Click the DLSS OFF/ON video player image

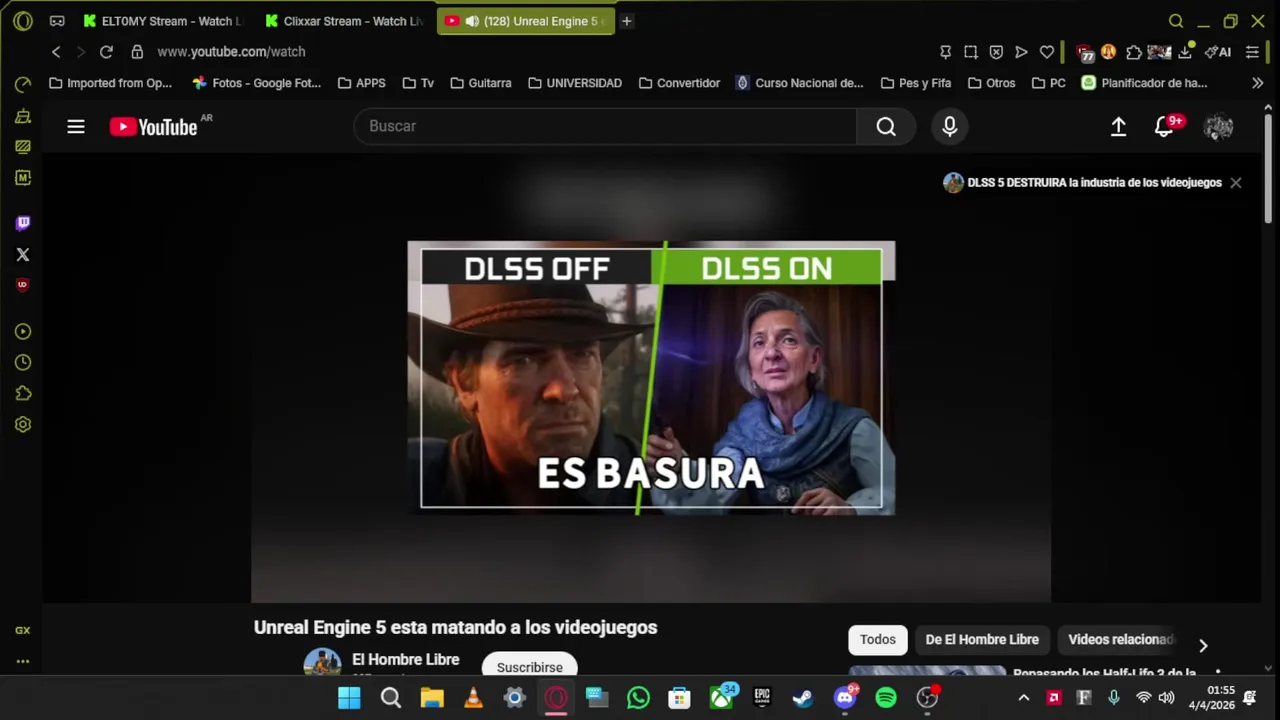(x=651, y=378)
